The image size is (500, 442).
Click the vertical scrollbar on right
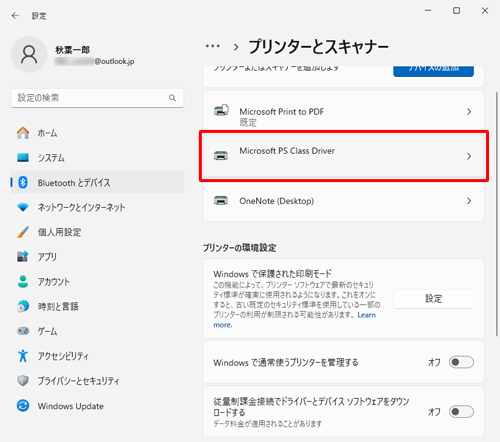click(496, 213)
